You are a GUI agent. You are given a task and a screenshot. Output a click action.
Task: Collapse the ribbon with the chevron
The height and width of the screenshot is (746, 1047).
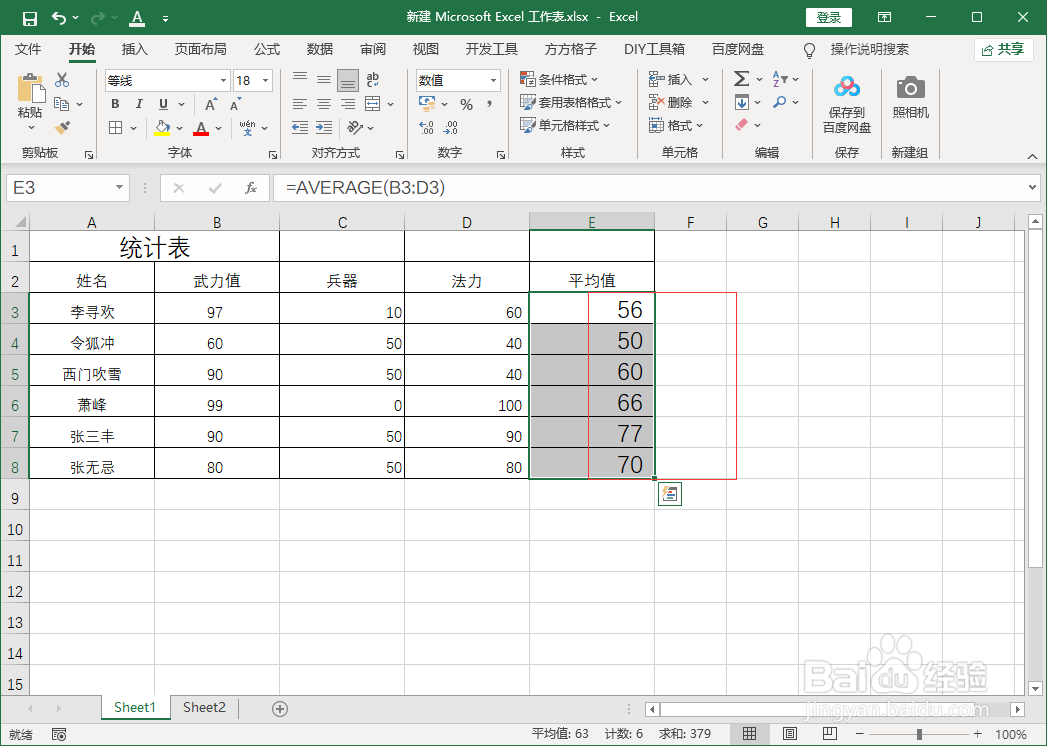tap(1032, 156)
